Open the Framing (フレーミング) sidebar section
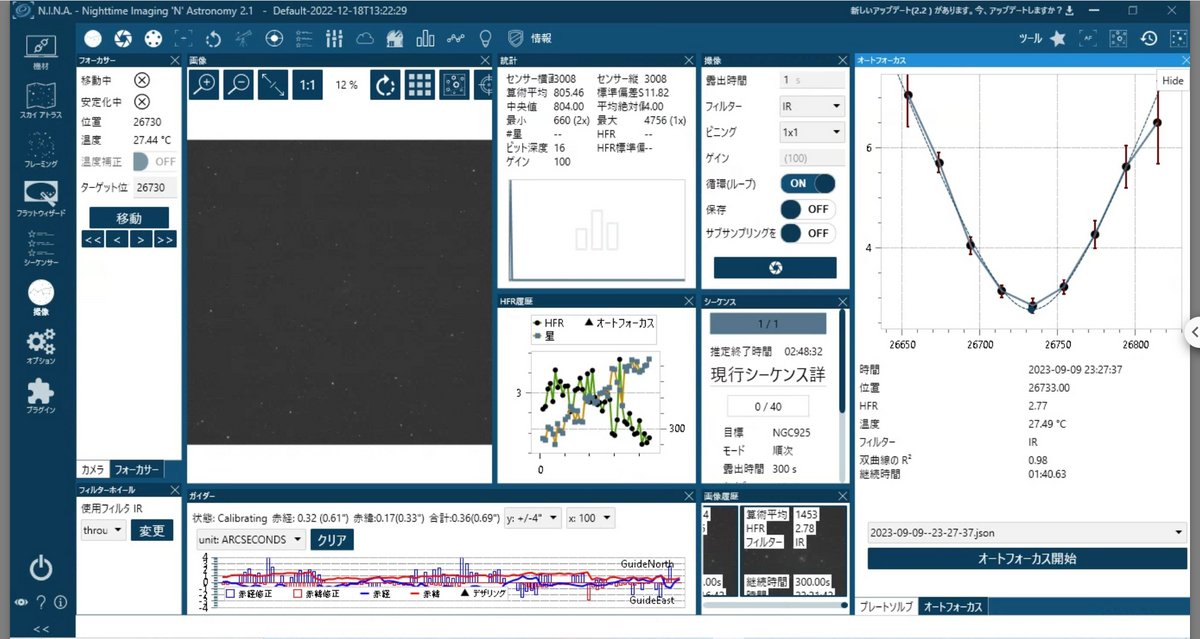1200x639 pixels. 40,148
